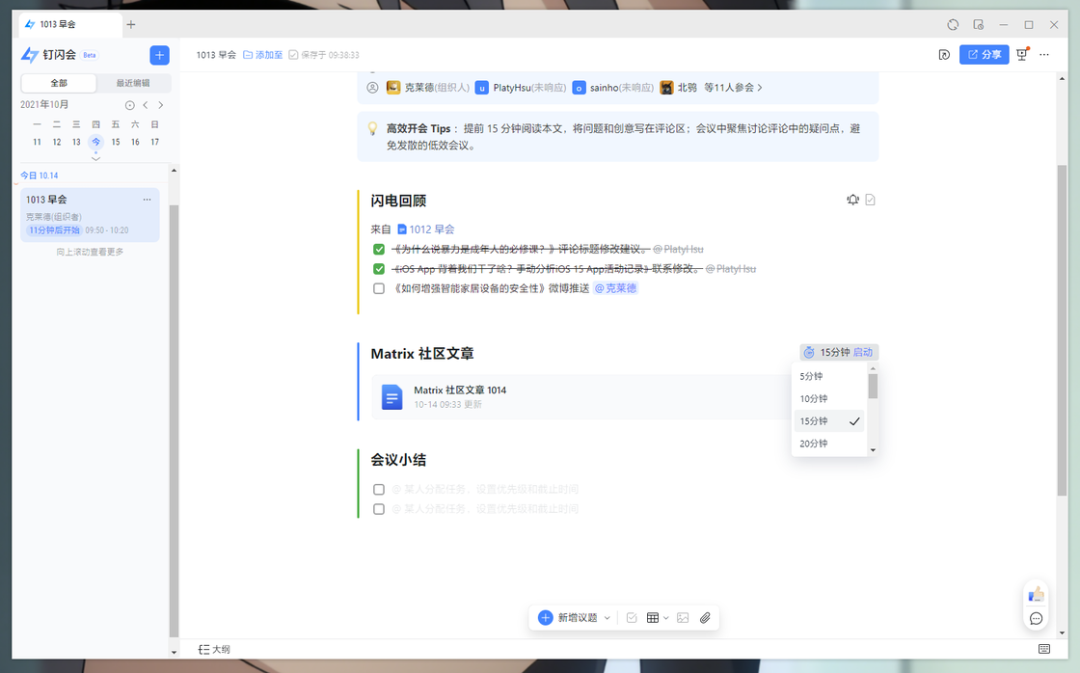The width and height of the screenshot is (1080, 673).
Task: Click the task checklist icon in the 闪电回顾 header
Action: coord(871,200)
